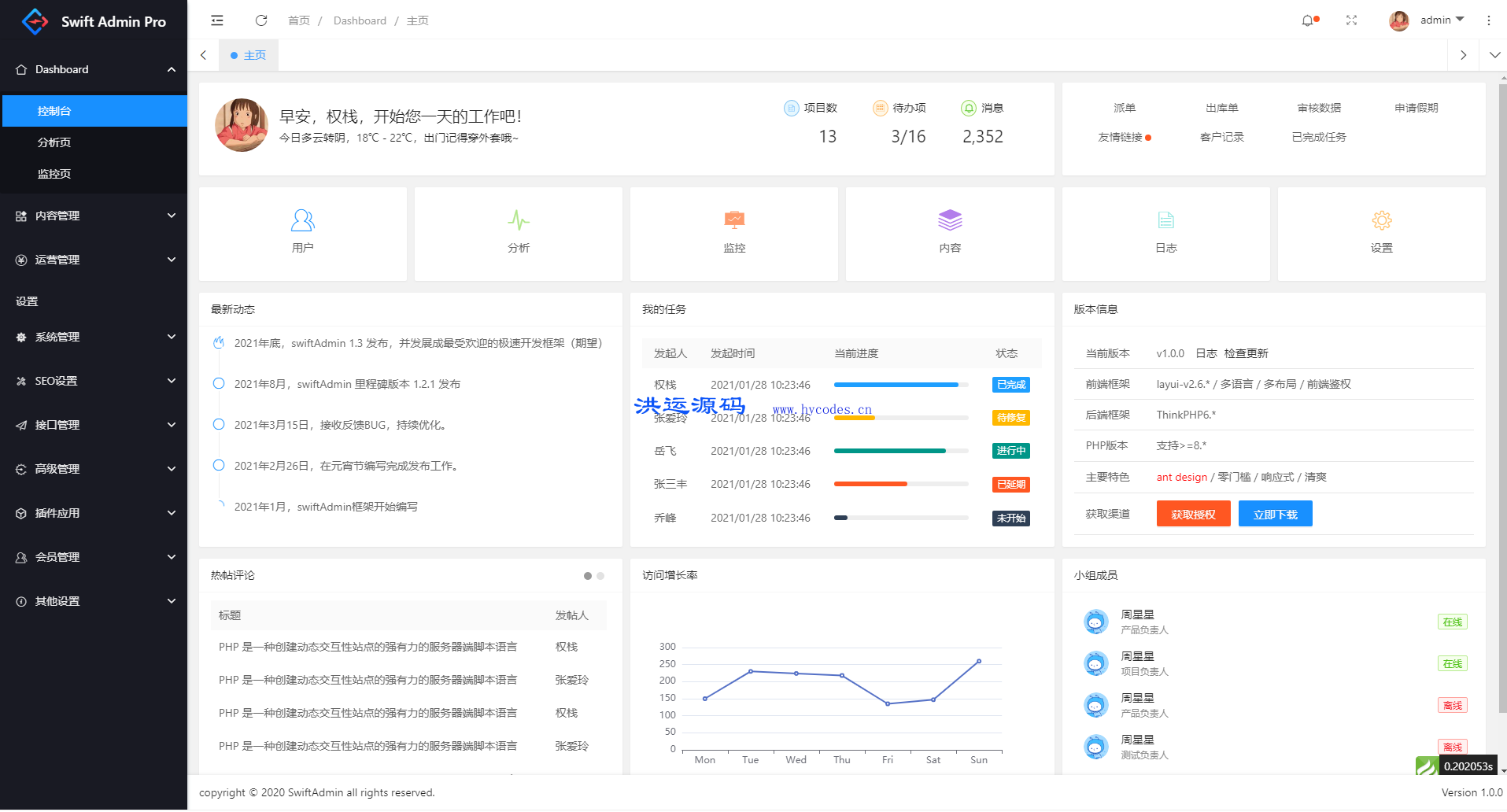
Task: Click the 其他设置 sidebar icon
Action: [x=21, y=601]
